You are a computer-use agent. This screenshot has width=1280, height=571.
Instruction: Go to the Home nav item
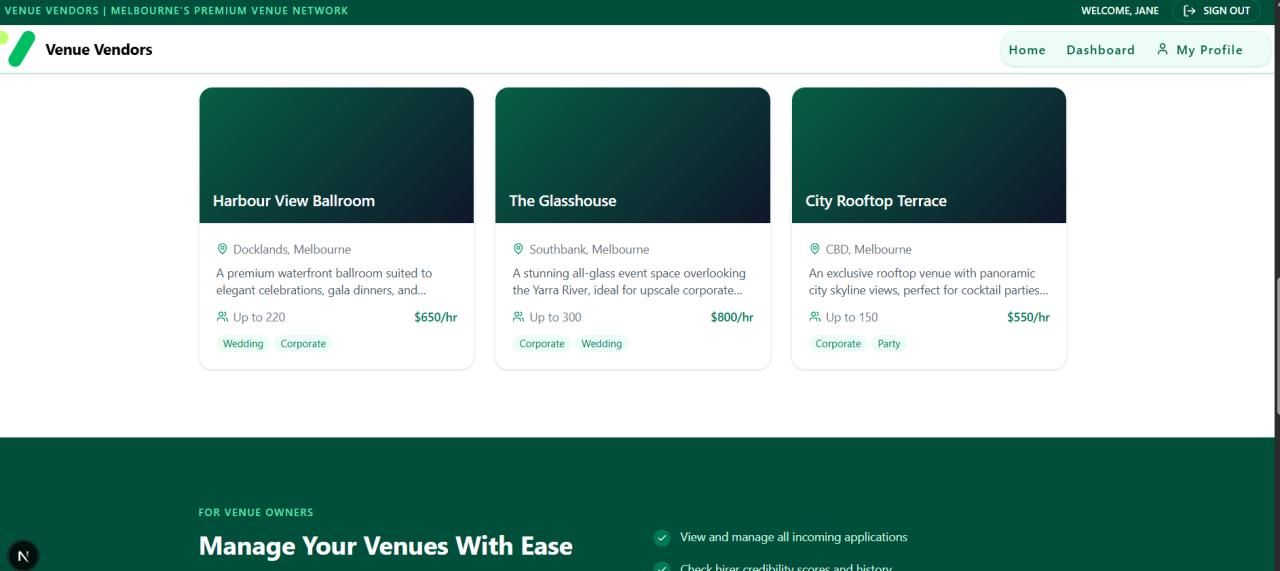1027,50
